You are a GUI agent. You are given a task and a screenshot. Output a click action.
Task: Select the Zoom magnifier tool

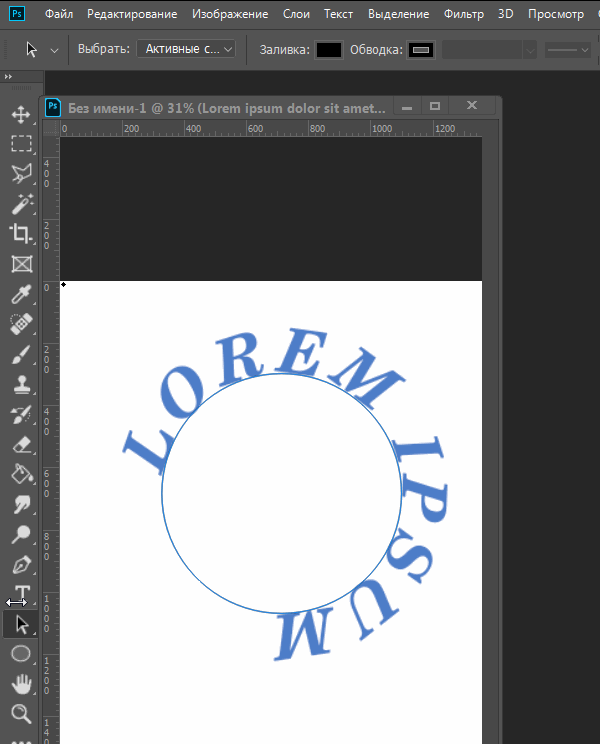click(x=21, y=714)
